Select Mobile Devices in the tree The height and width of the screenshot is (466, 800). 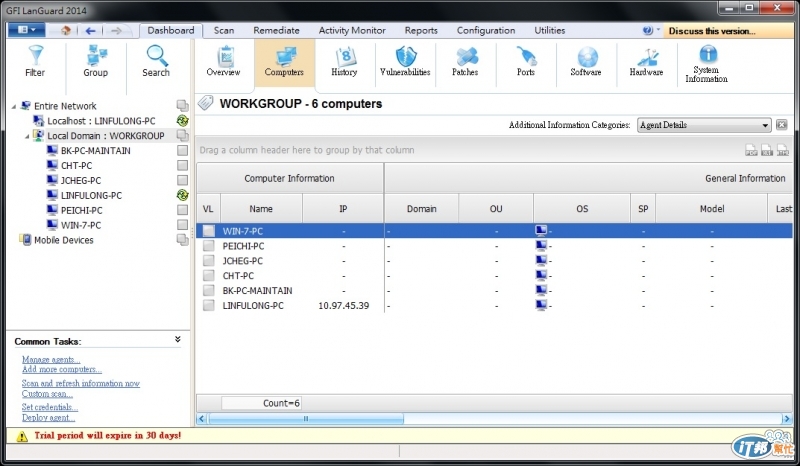(x=64, y=240)
